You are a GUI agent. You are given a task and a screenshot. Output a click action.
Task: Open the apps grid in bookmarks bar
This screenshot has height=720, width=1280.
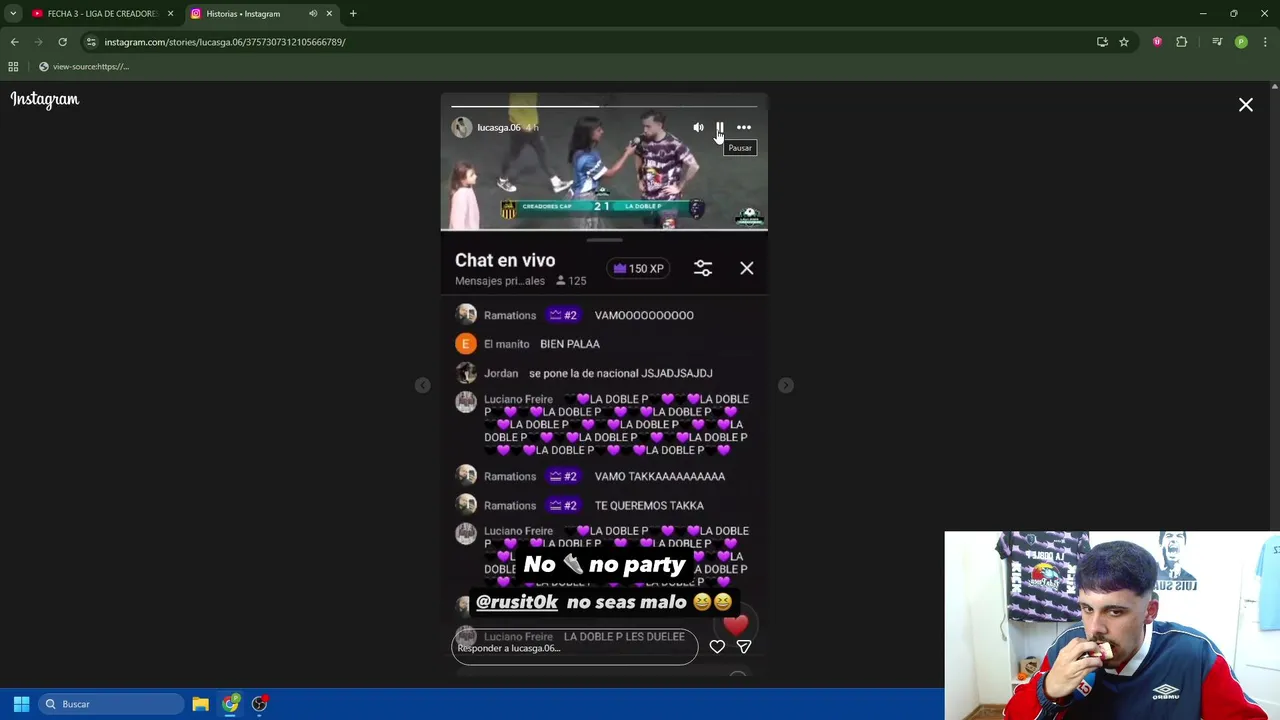[13, 67]
